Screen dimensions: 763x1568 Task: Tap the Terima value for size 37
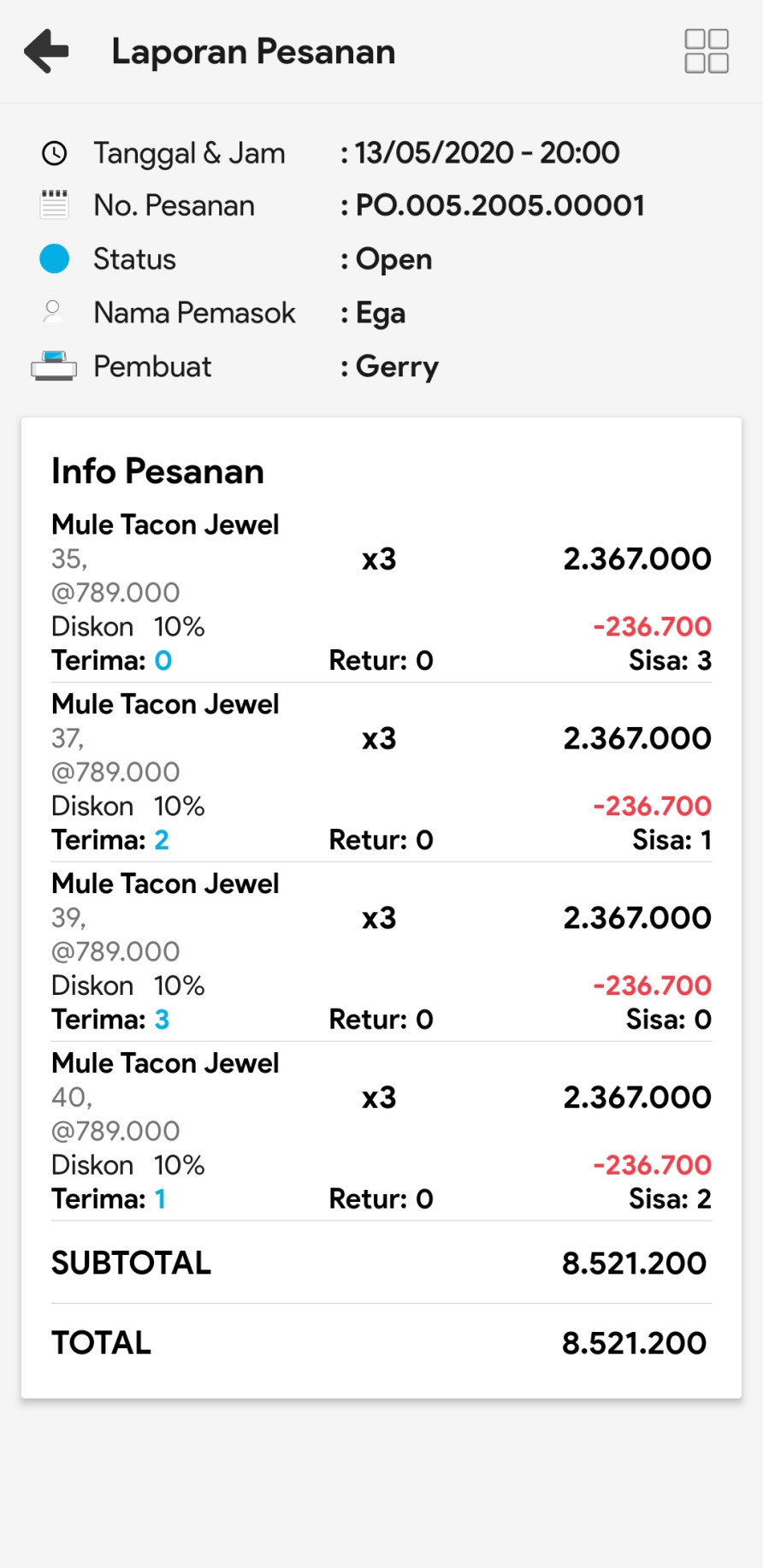click(162, 840)
